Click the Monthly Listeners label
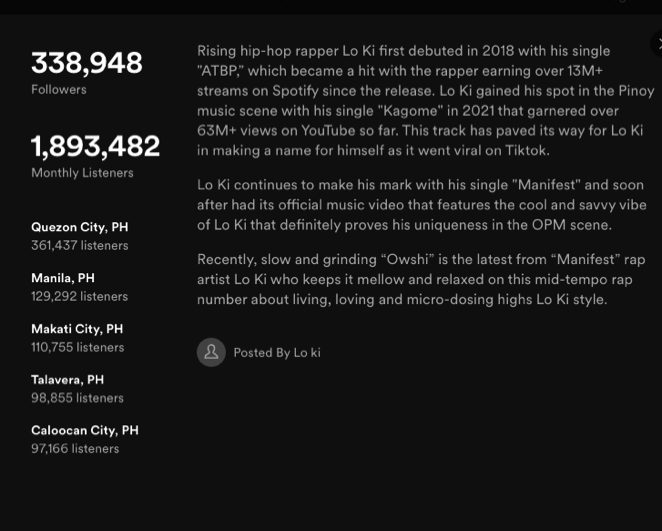Viewport: 662px width, 531px height. click(x=82, y=173)
